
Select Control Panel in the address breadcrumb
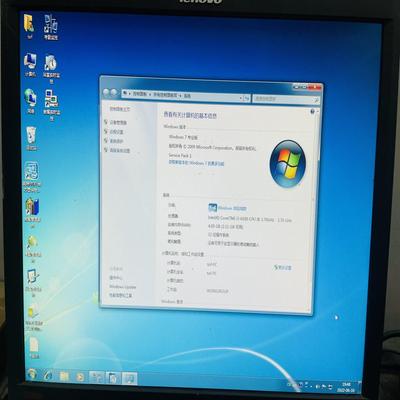point(140,94)
